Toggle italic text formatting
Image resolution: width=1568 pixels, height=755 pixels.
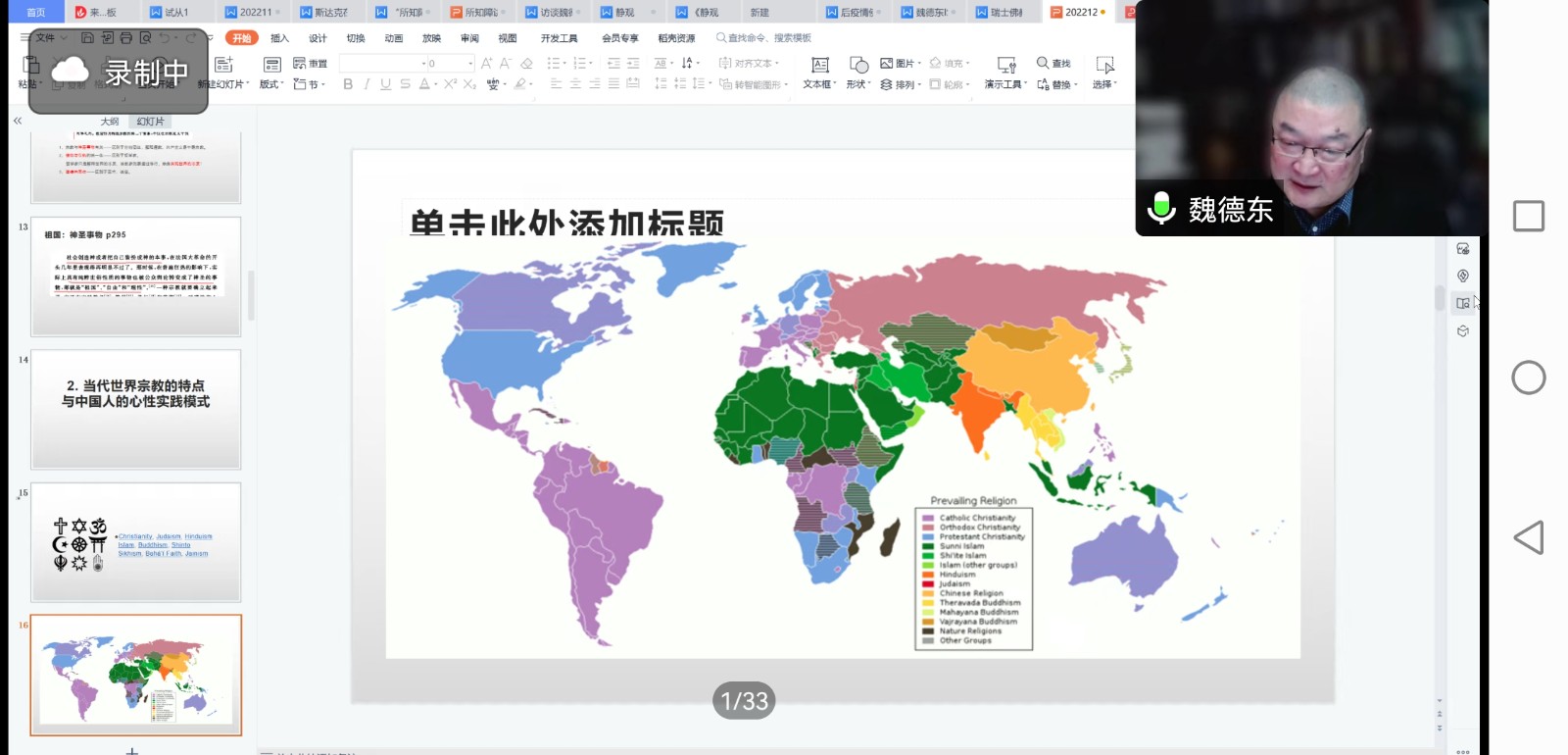pos(367,84)
